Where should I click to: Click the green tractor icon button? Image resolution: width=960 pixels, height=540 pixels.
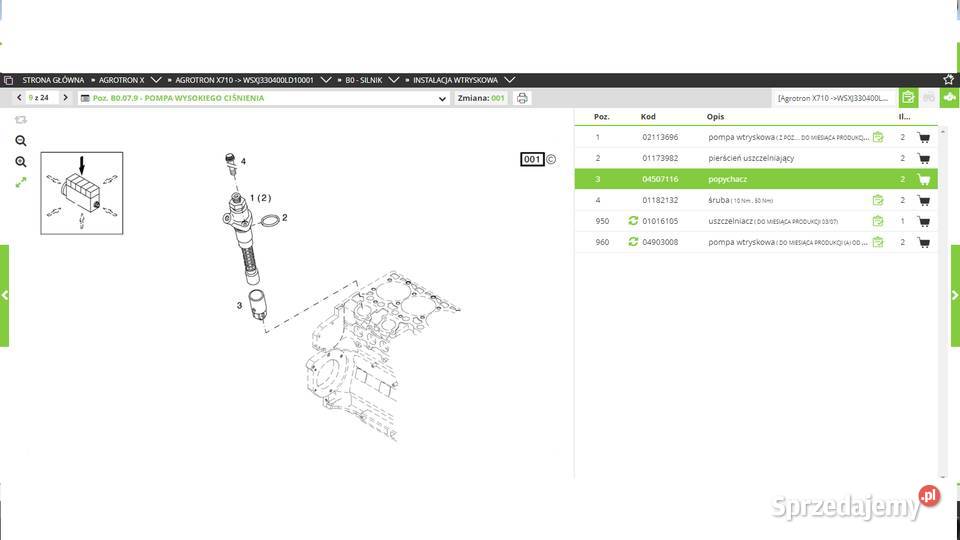[x=950, y=97]
